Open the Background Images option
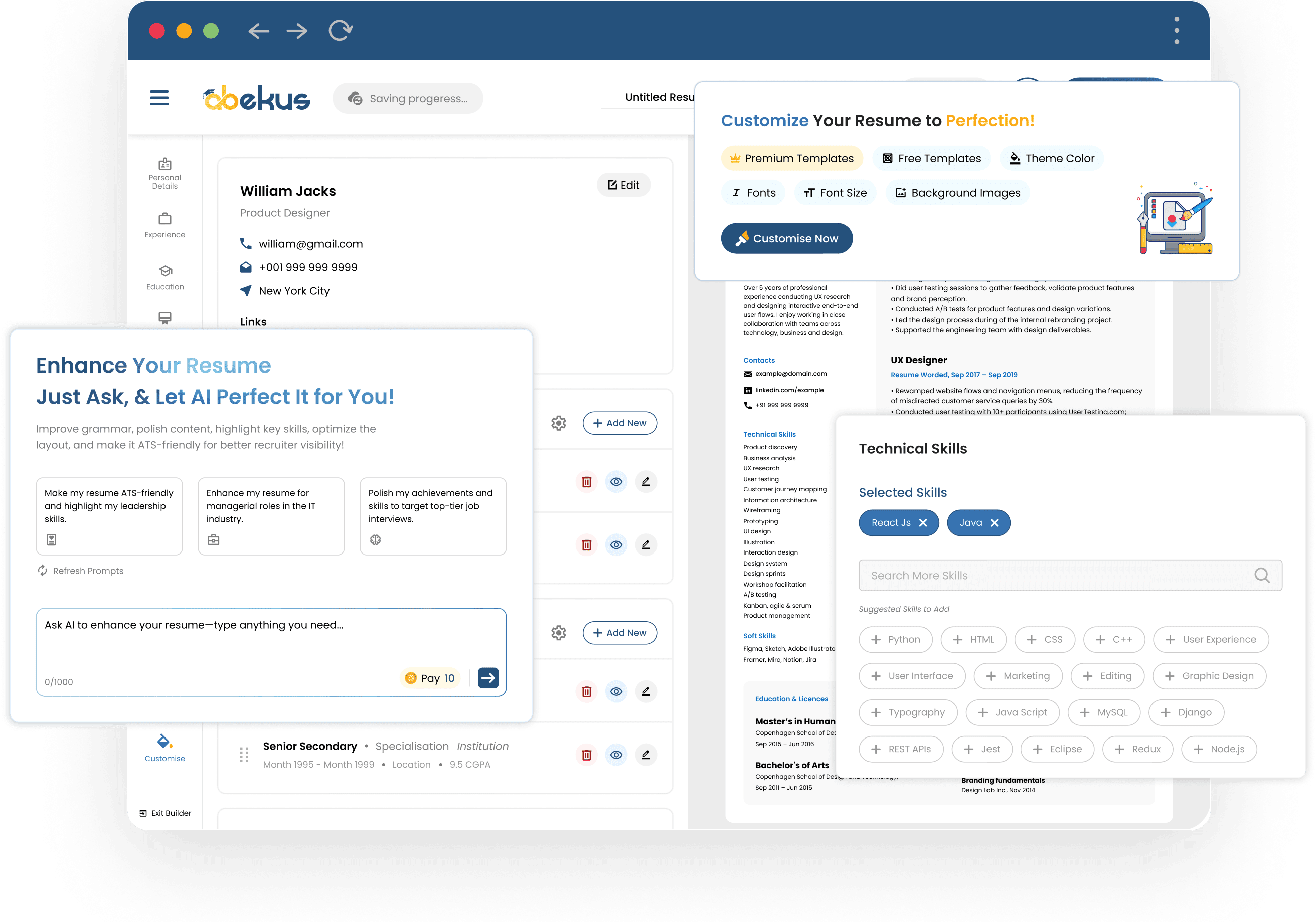Image resolution: width=1316 pixels, height=922 pixels. tap(958, 193)
